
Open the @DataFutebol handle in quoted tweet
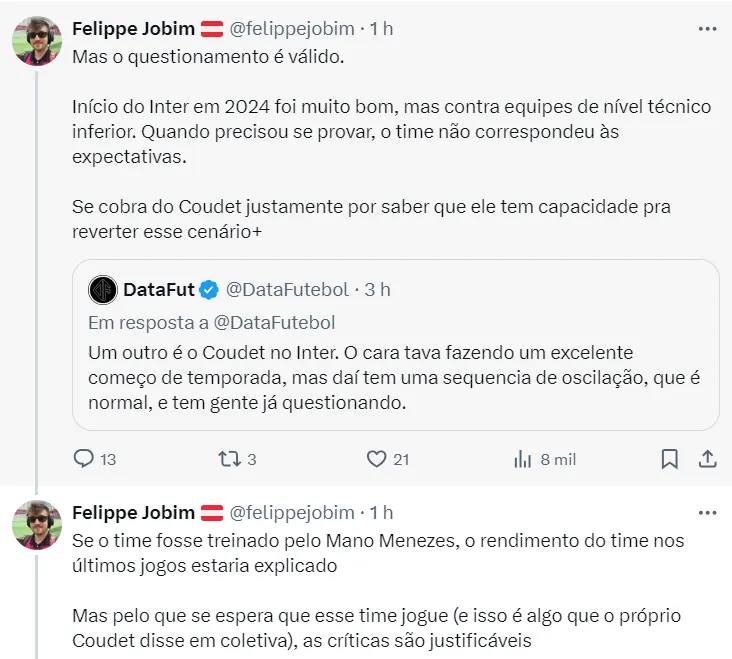(287, 290)
